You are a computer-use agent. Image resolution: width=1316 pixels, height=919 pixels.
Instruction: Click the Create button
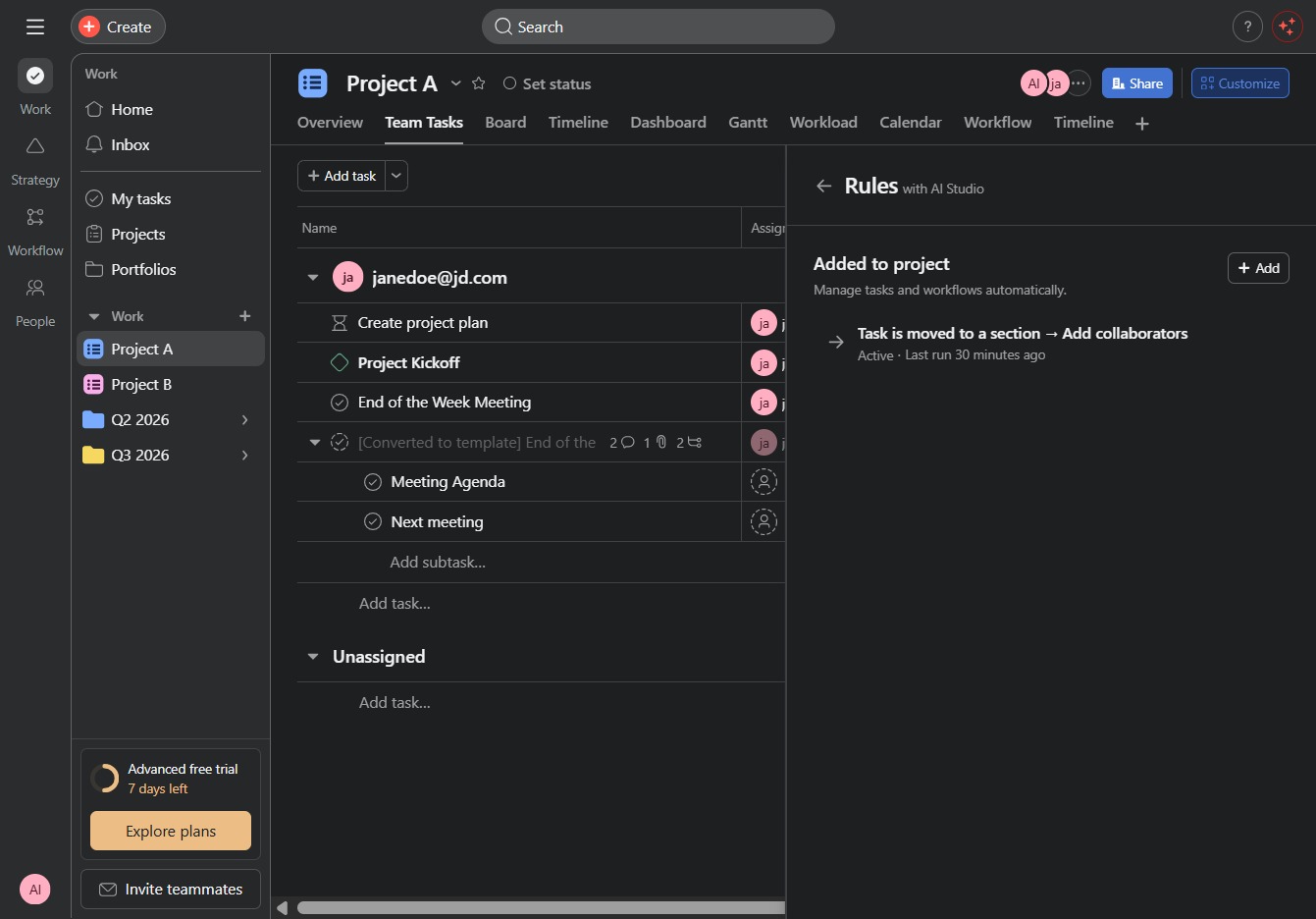coord(118,27)
